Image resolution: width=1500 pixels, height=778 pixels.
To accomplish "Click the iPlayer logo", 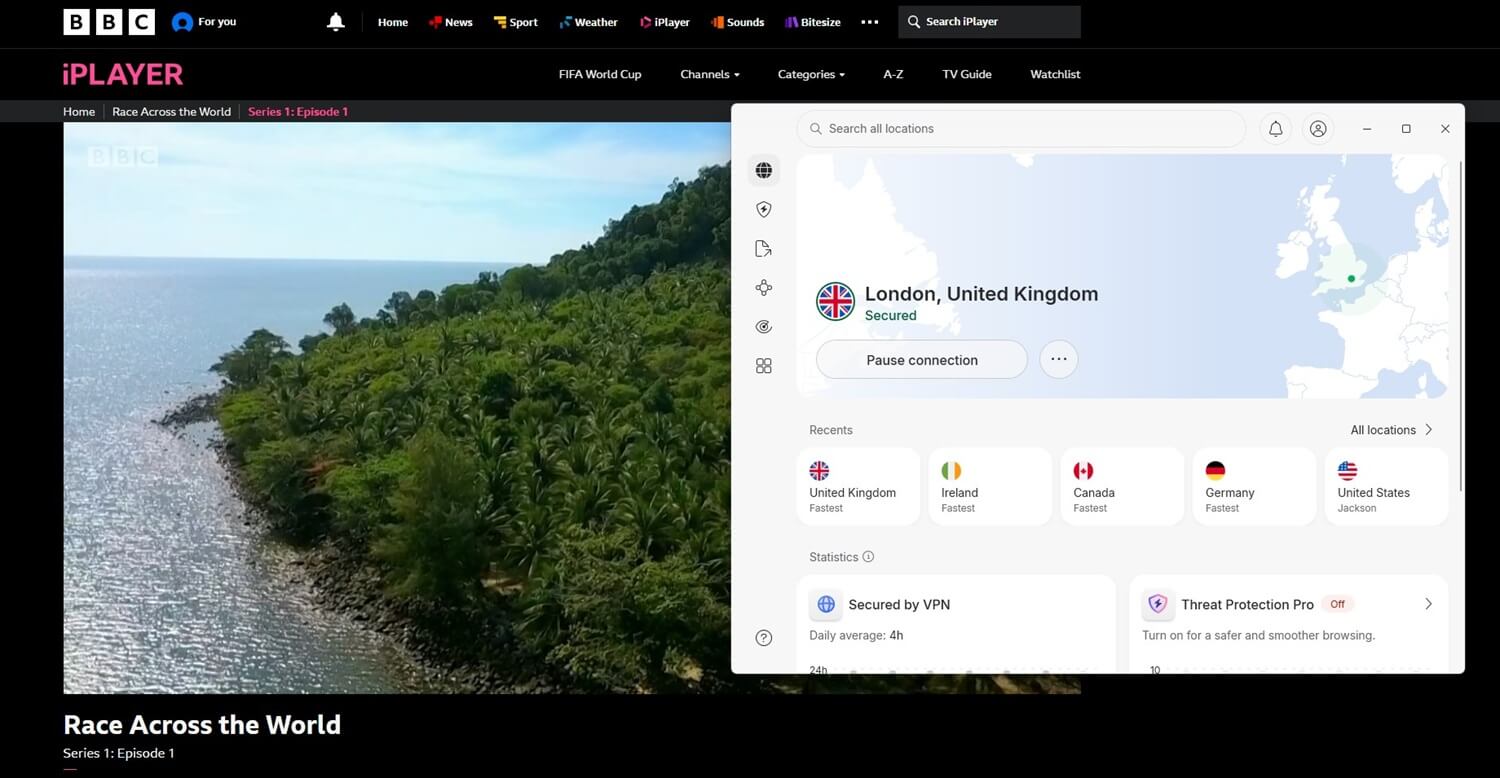I will coord(123,74).
